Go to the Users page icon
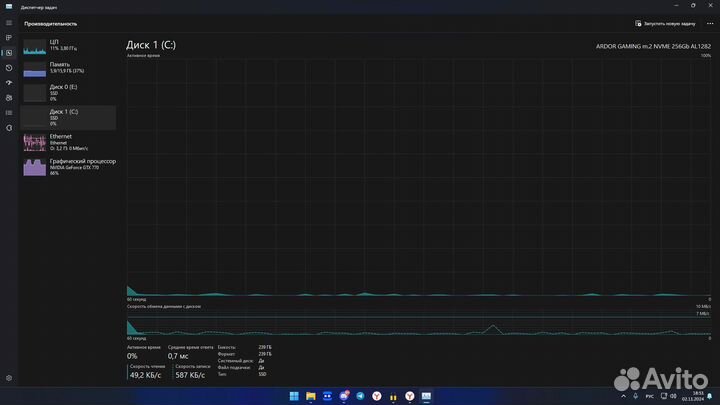Viewport: 720px width, 405px height. (8, 97)
